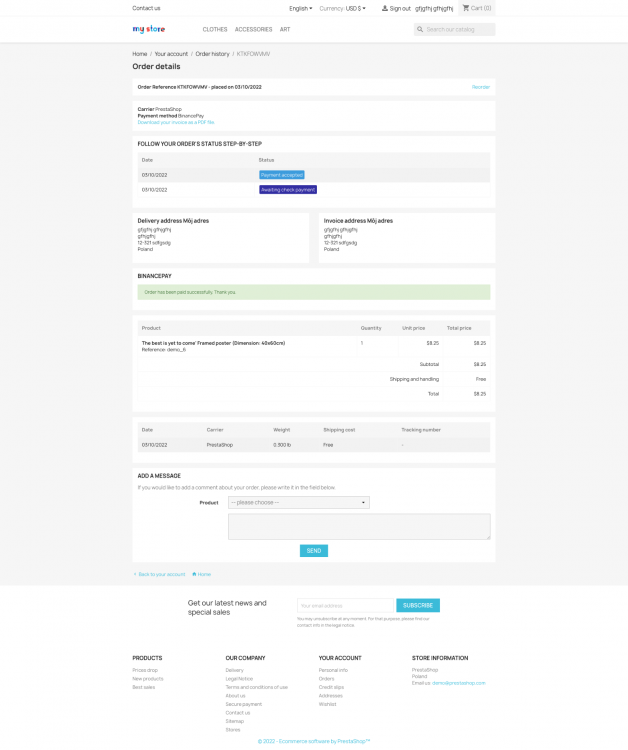The height and width of the screenshot is (750, 628).
Task: Click the Reorder link
Action: 481,87
